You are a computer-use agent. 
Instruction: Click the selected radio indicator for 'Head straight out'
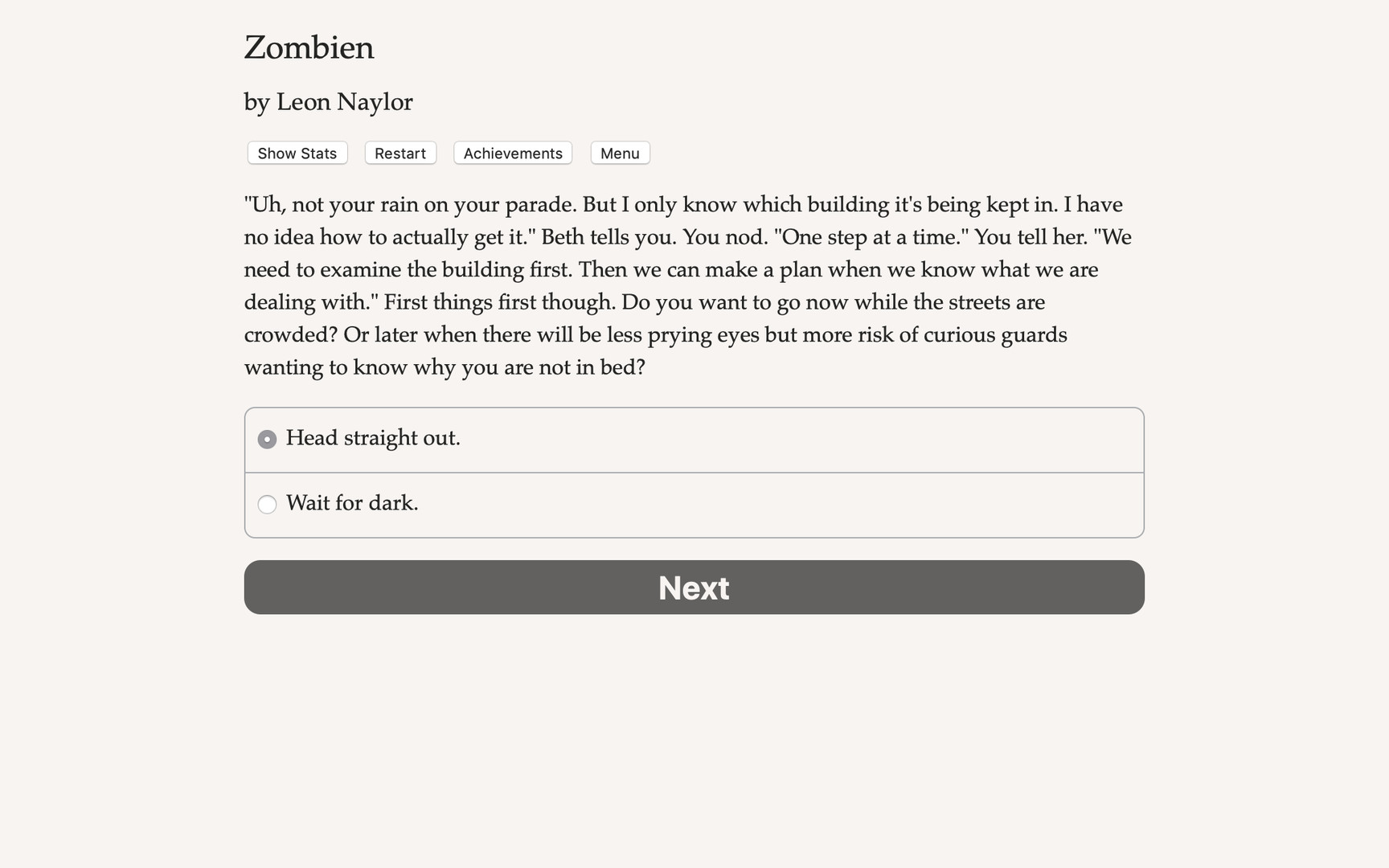[267, 439]
